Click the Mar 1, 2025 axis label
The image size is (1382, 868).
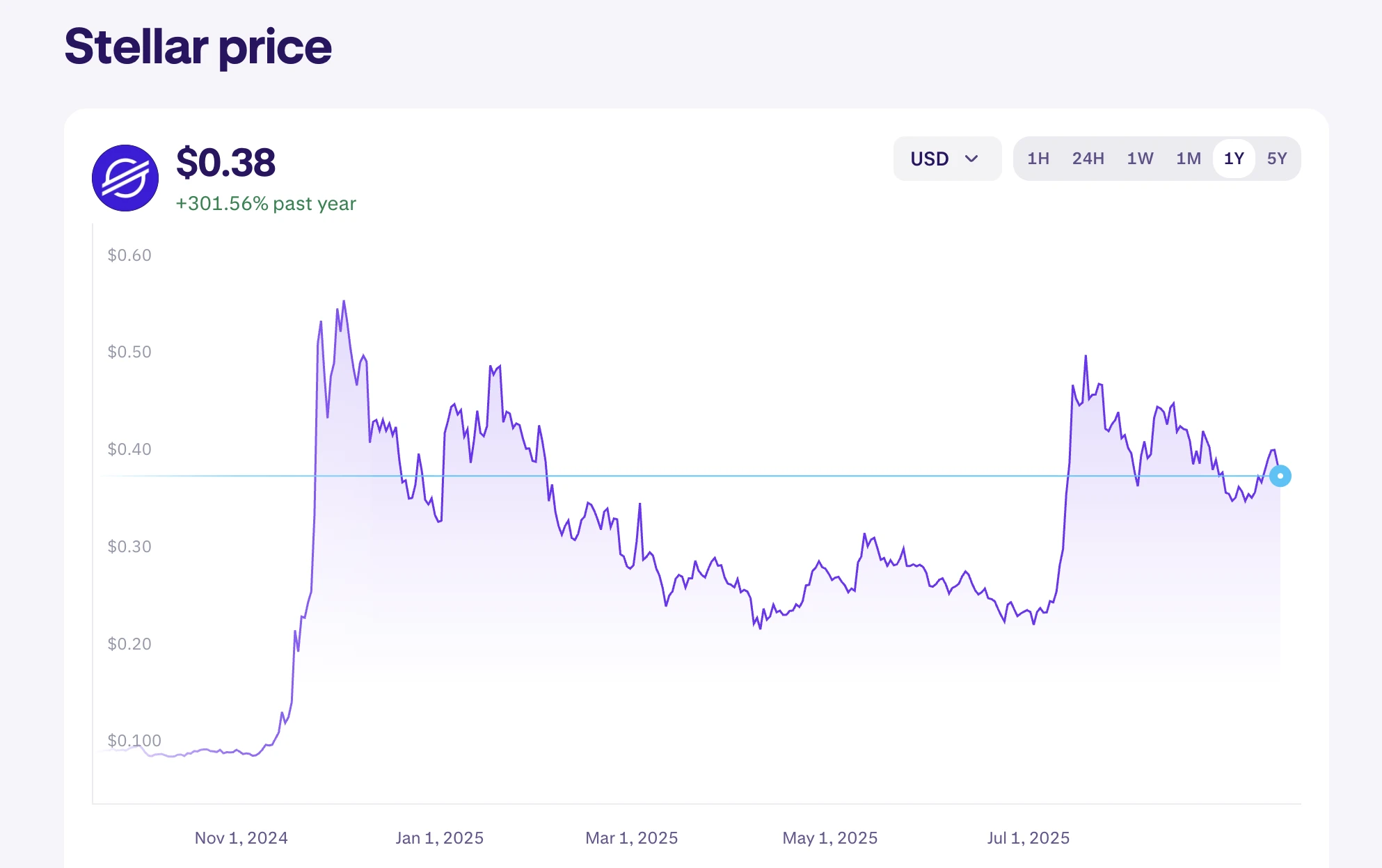[631, 837]
